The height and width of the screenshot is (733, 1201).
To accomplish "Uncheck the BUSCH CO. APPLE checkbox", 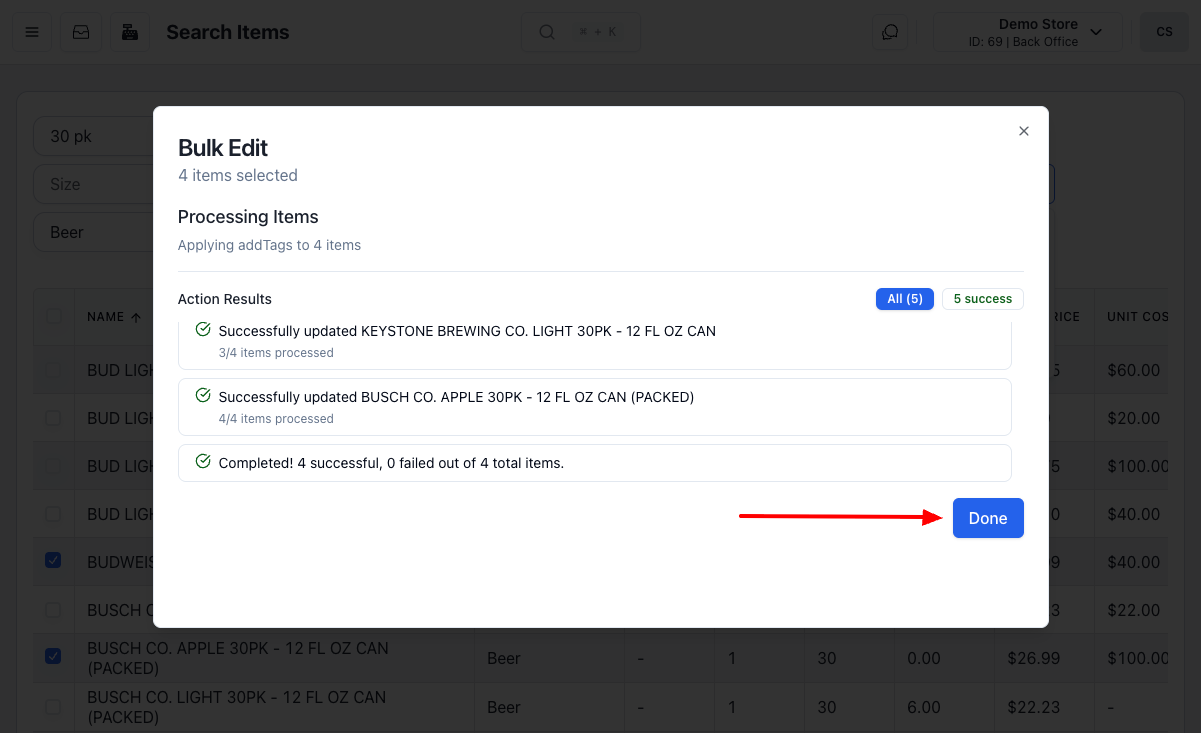I will pyautogui.click(x=53, y=657).
